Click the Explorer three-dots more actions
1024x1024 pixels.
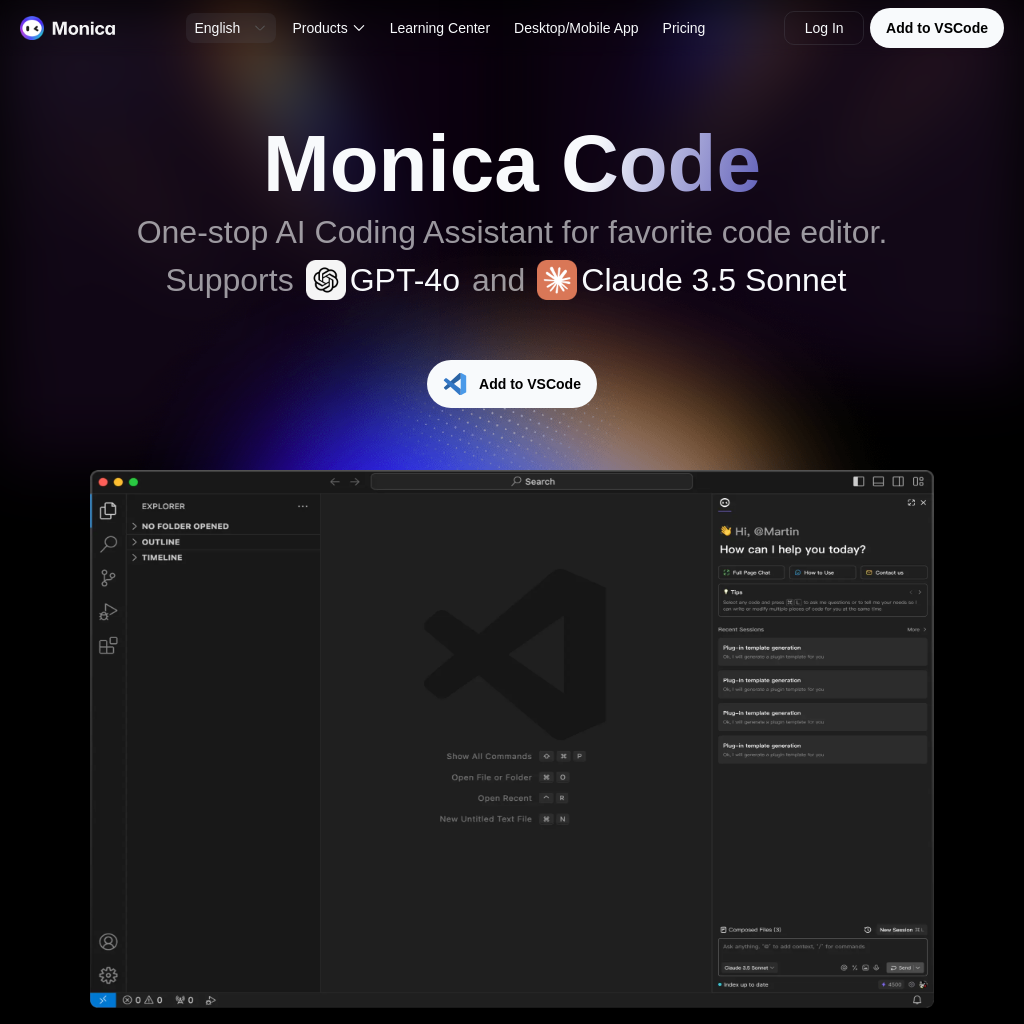[x=302, y=506]
